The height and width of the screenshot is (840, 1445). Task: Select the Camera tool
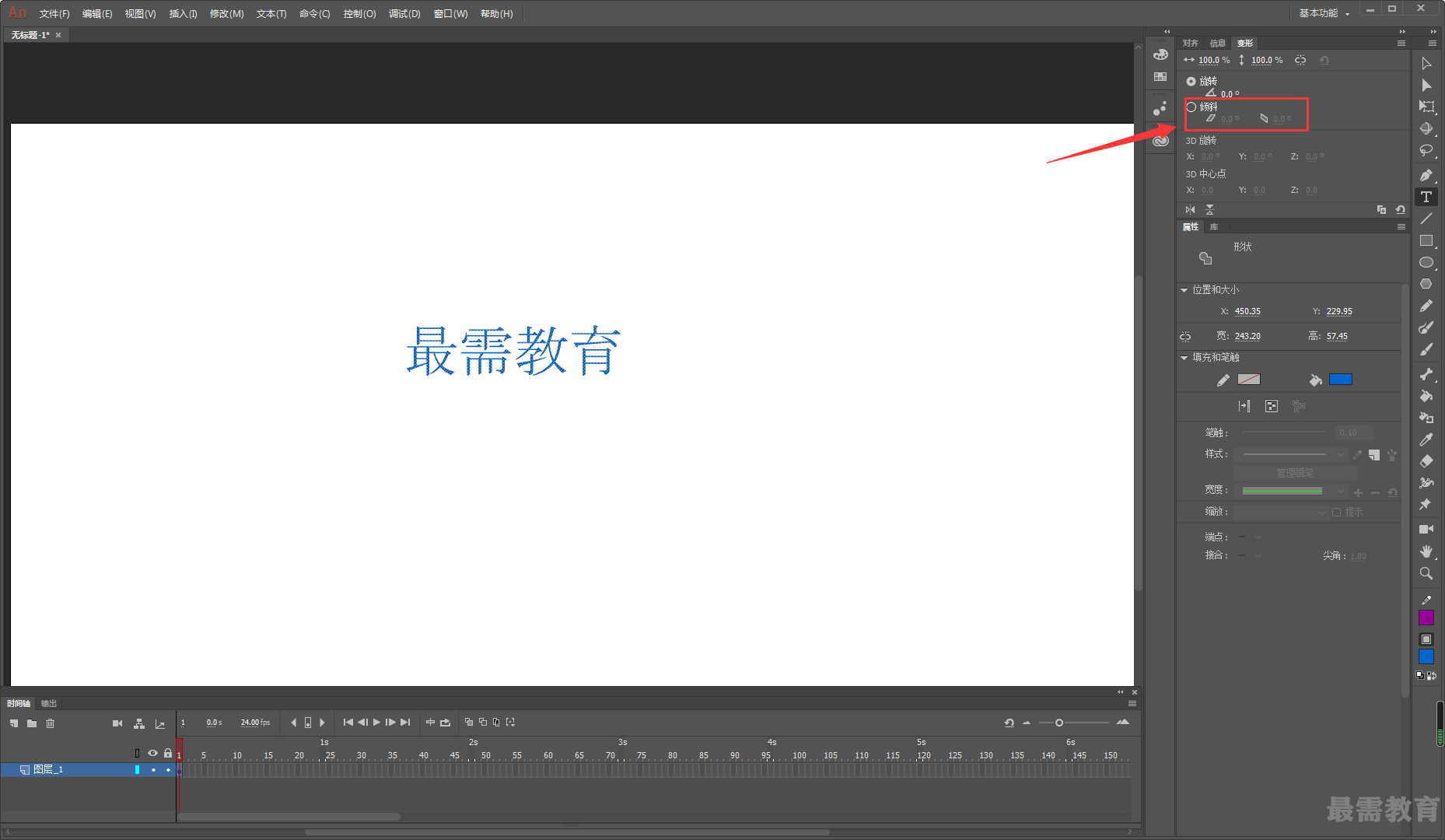click(1426, 530)
